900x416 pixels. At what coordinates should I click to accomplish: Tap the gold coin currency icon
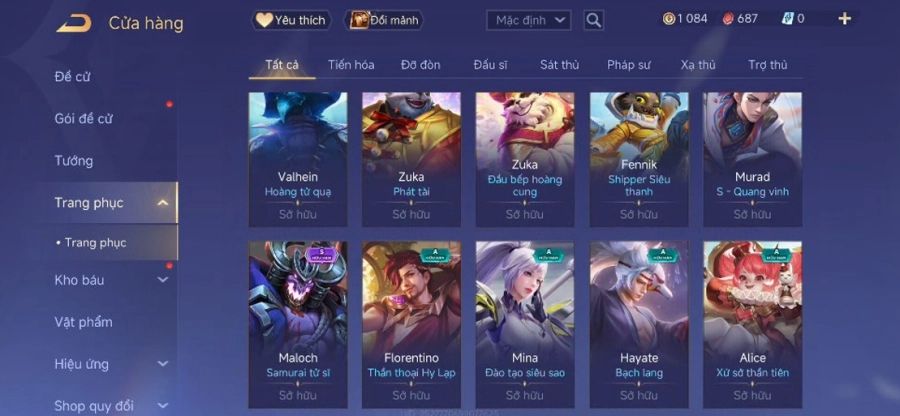point(669,18)
